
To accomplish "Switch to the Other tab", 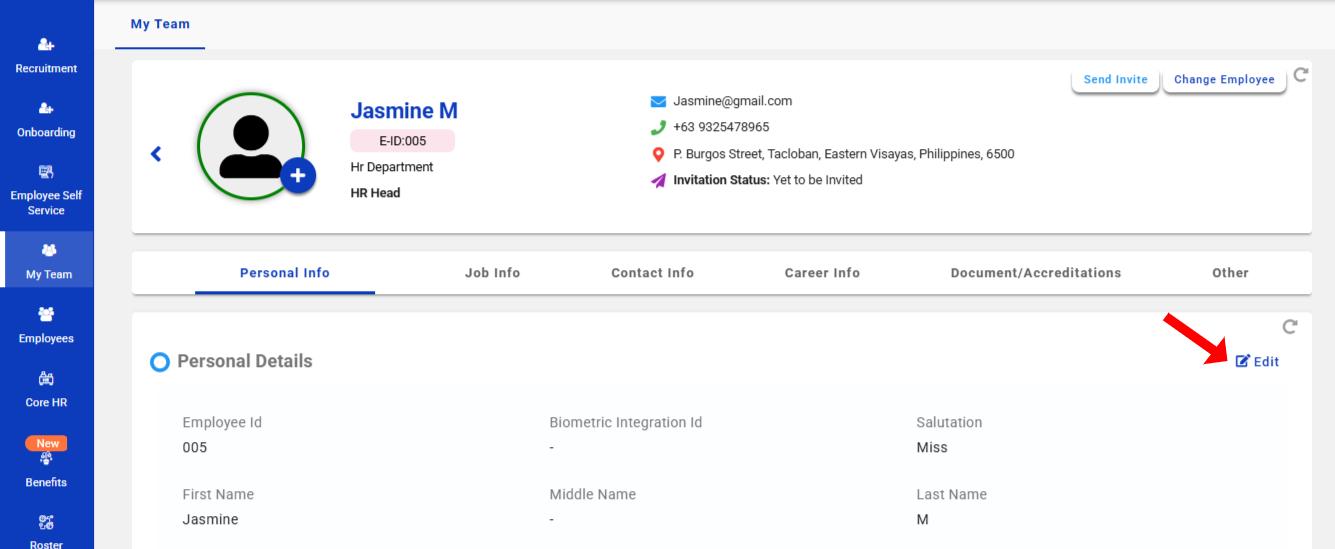I will 1230,273.
